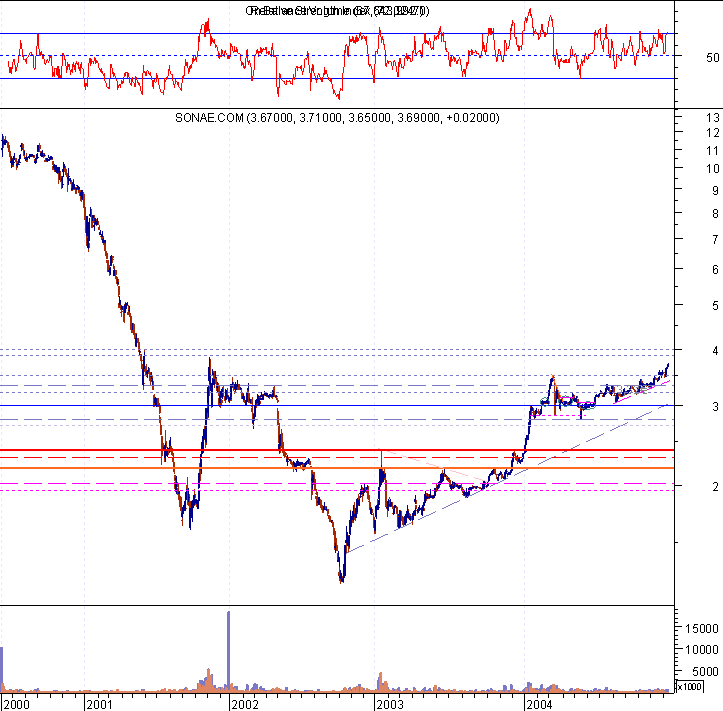Screen dimensions: 723x711
Task: Pick the 2003 year label on time axis
Action: (x=388, y=703)
